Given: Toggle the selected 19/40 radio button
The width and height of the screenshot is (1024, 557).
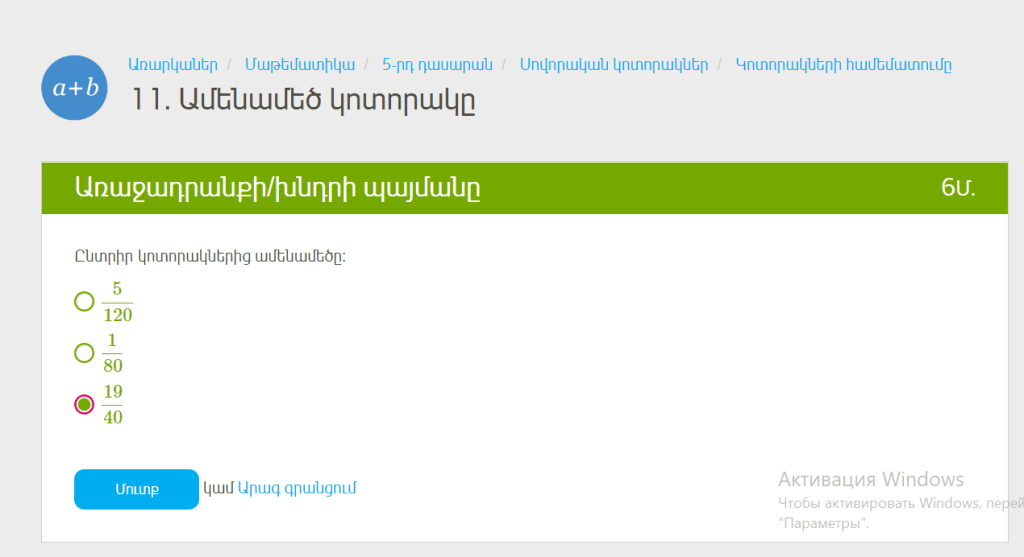Looking at the screenshot, I should [x=84, y=404].
